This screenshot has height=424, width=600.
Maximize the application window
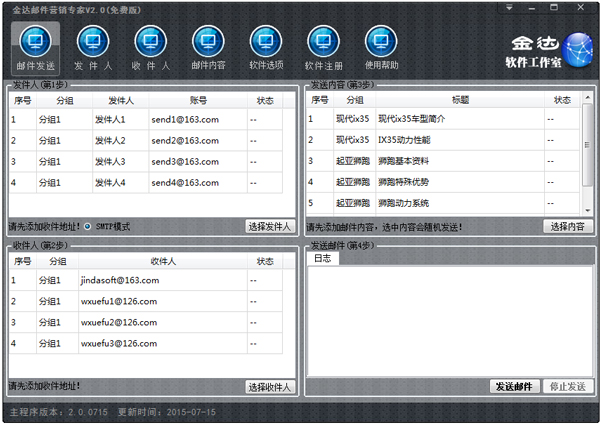(554, 7)
